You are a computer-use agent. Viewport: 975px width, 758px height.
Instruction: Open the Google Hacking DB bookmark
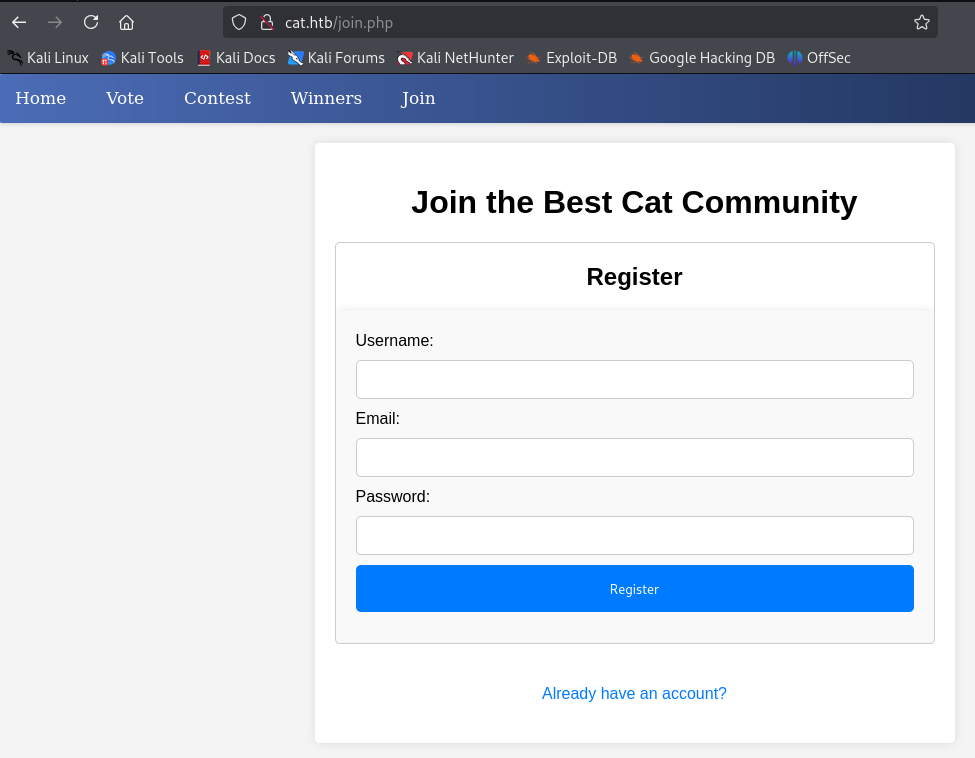[702, 58]
